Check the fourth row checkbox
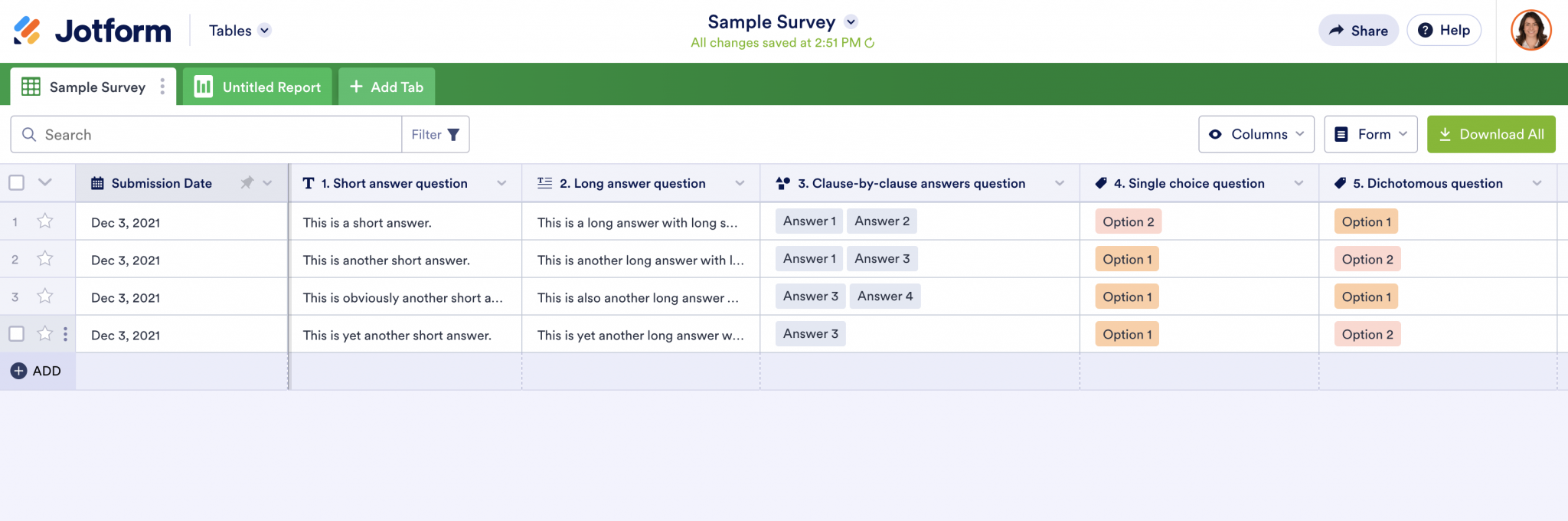Image resolution: width=1568 pixels, height=521 pixels. tap(17, 334)
